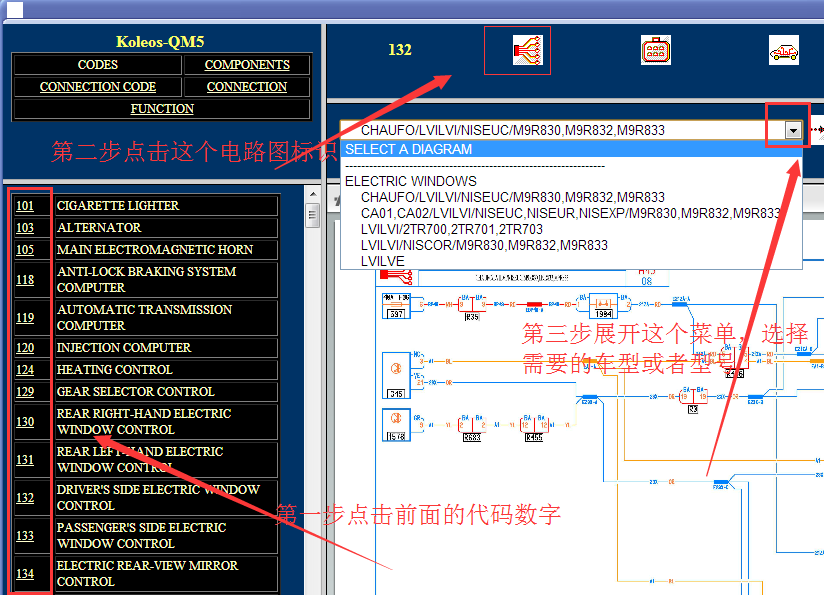Click code 132 link
The width and height of the screenshot is (824, 595).
pyautogui.click(x=25, y=498)
